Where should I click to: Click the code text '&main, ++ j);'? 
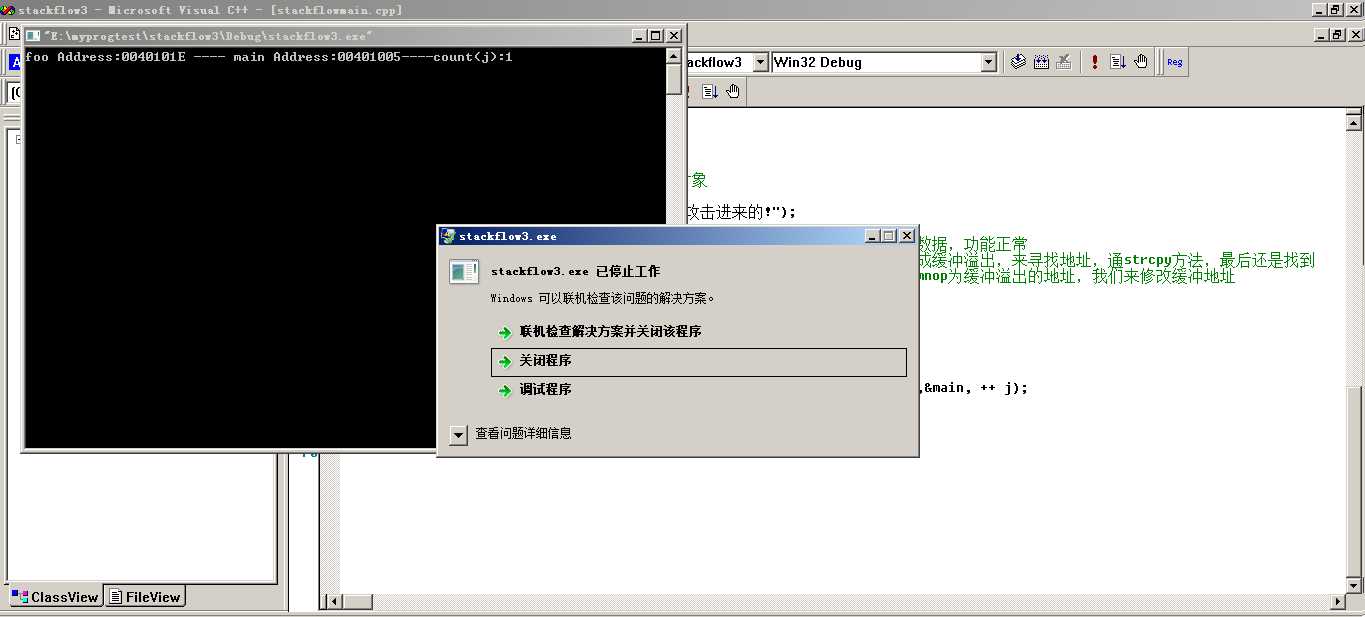975,388
